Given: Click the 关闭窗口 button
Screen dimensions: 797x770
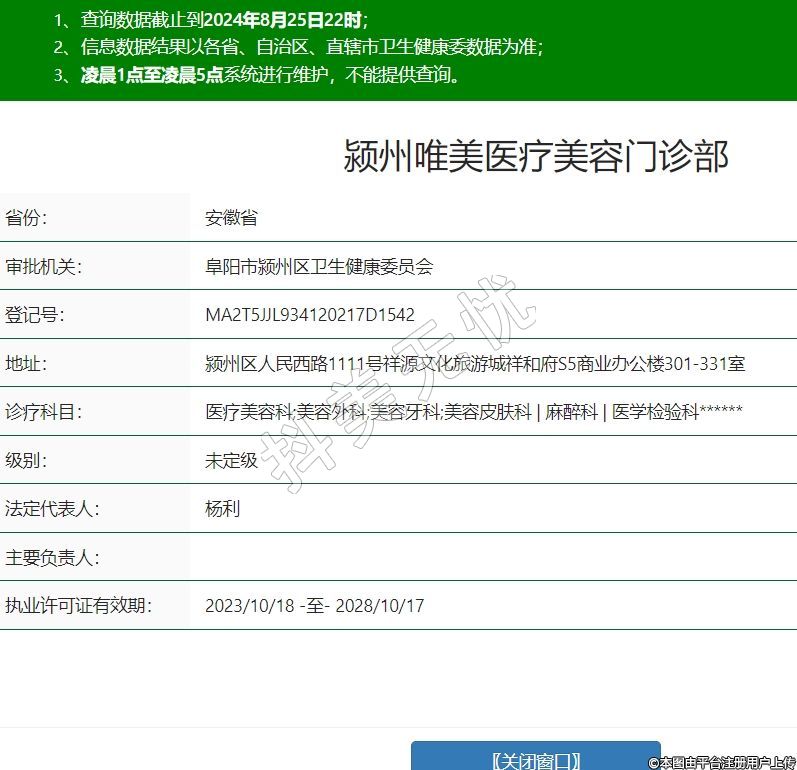Looking at the screenshot, I should [535, 759].
